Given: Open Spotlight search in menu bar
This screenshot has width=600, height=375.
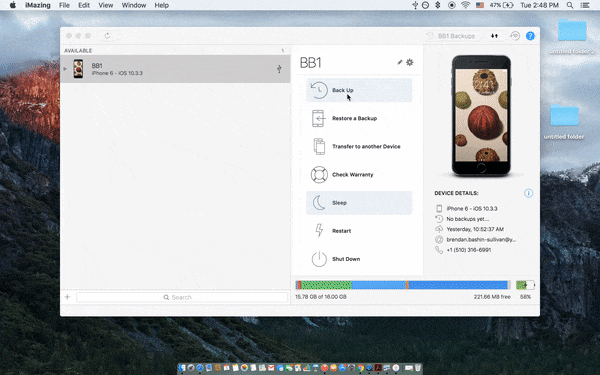Looking at the screenshot, I should (570, 5).
